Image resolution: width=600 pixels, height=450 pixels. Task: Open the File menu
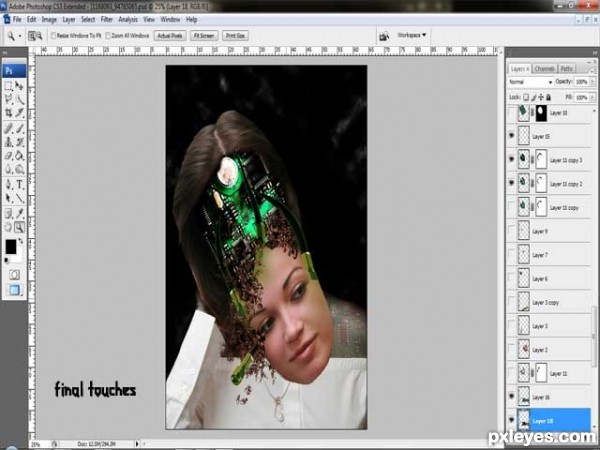click(17, 19)
